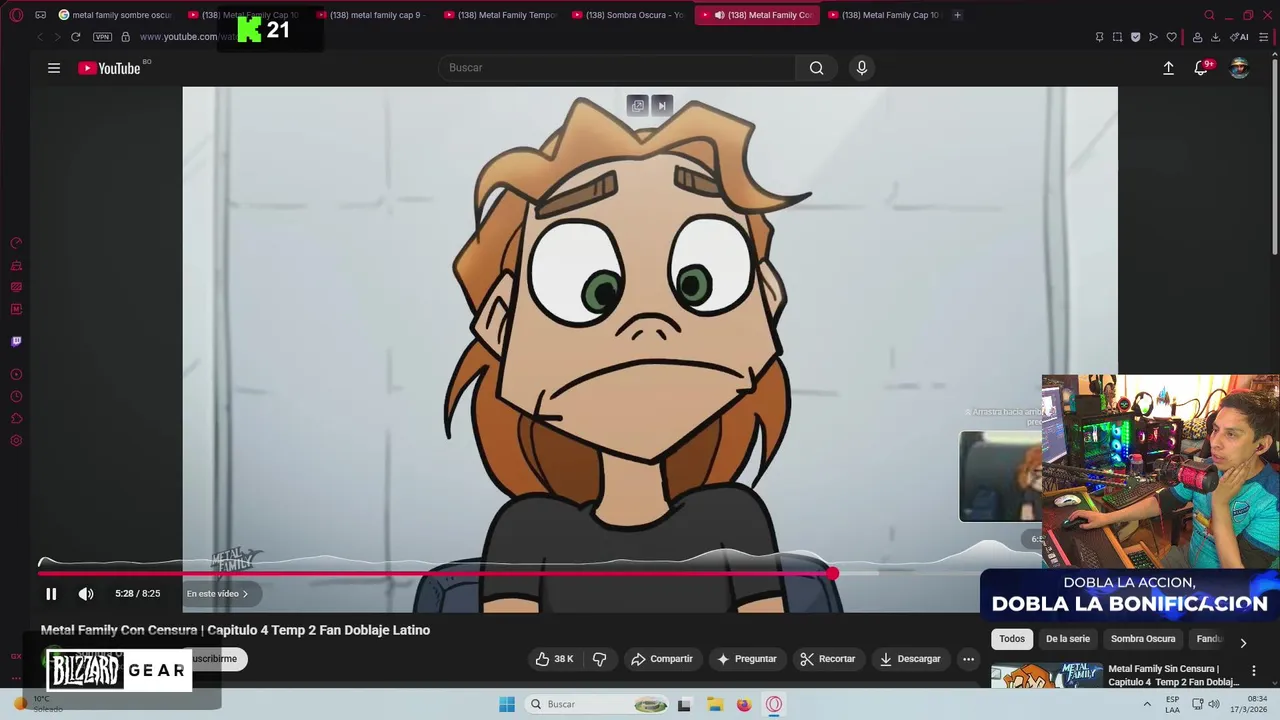The image size is (1280, 720).
Task: Like the video (38 K)
Action: coord(554,659)
